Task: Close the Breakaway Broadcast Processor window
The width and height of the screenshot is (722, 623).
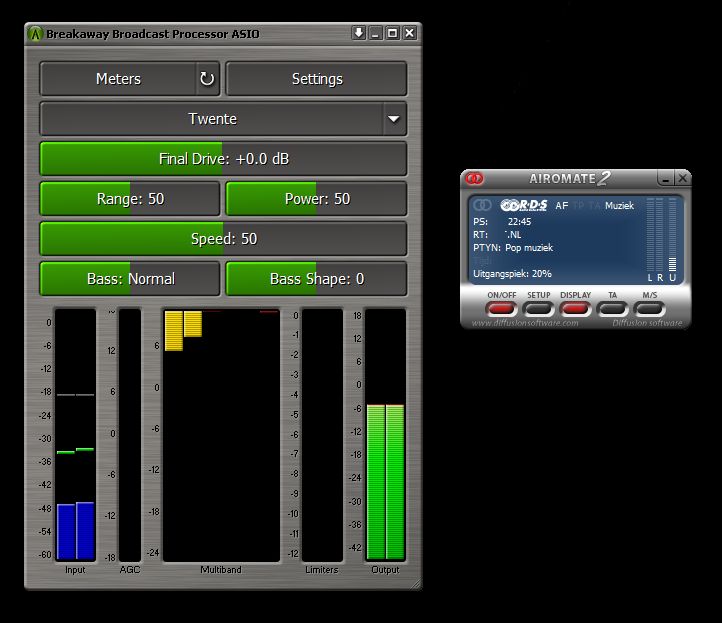Action: pos(409,33)
